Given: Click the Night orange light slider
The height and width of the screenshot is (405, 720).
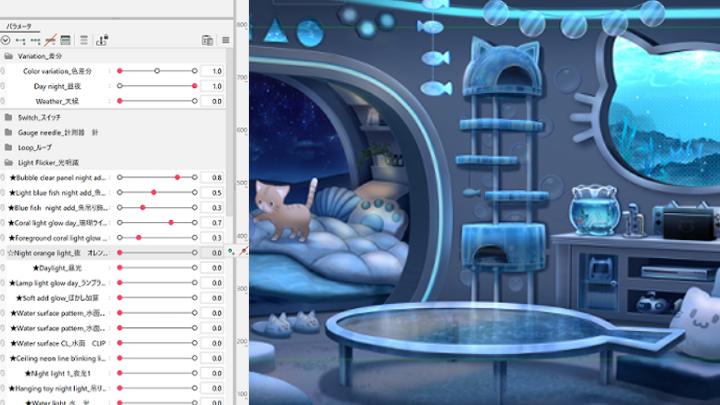Looking at the screenshot, I should [157, 253].
